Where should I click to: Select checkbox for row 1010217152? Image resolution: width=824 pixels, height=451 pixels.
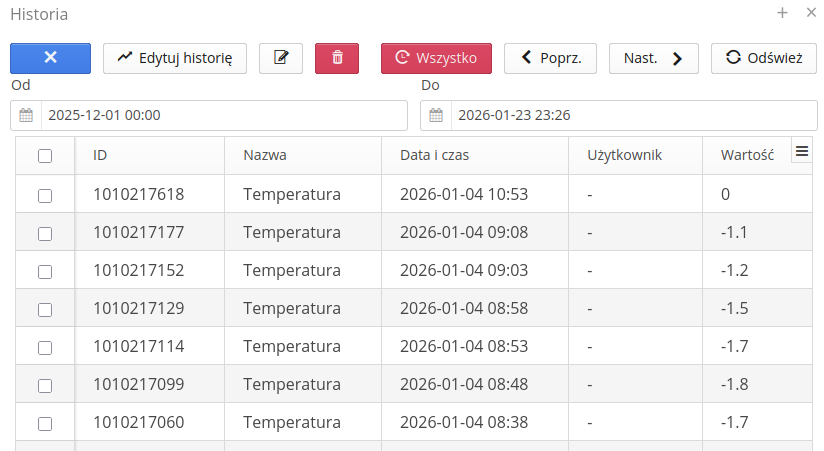click(x=45, y=271)
